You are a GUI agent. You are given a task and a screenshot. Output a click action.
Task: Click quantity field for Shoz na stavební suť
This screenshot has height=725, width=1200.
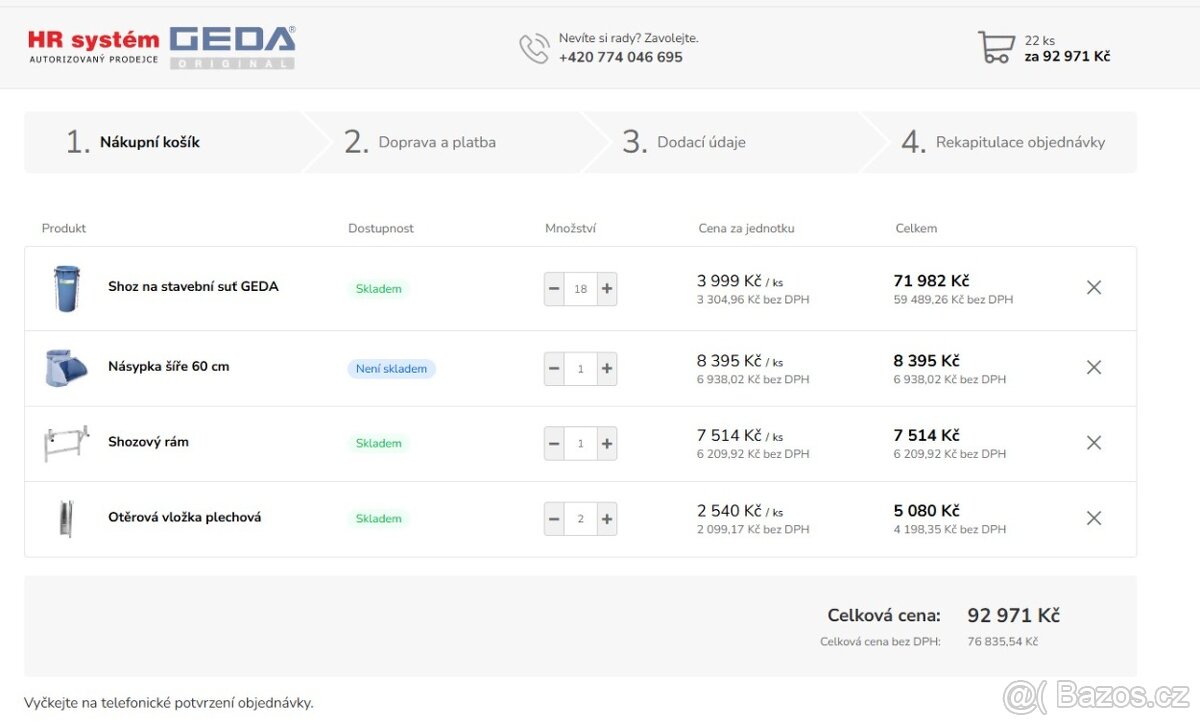[x=581, y=289]
